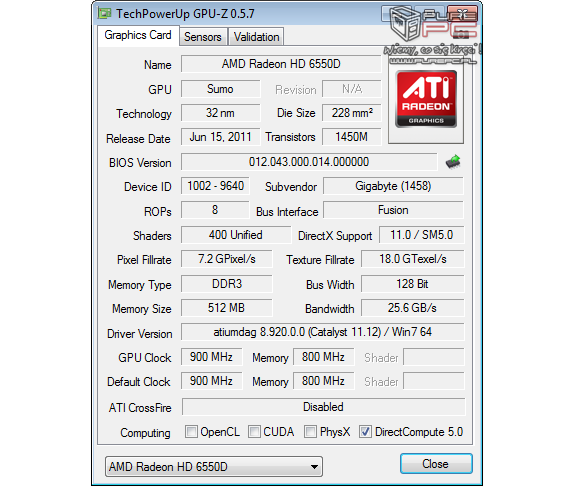
Task: Click the Name field showing AMD Radeon HD 6550D
Action: click(281, 64)
